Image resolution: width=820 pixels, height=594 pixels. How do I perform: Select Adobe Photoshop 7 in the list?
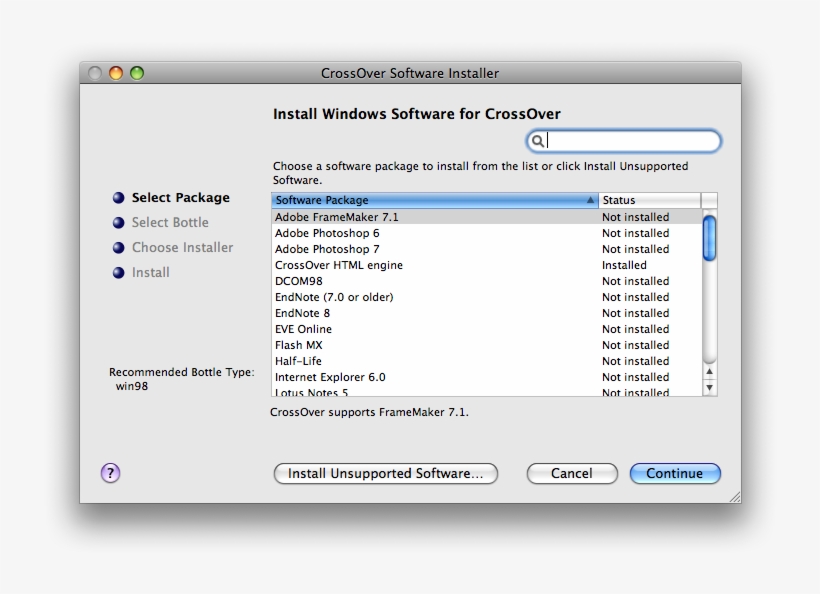tap(486, 249)
